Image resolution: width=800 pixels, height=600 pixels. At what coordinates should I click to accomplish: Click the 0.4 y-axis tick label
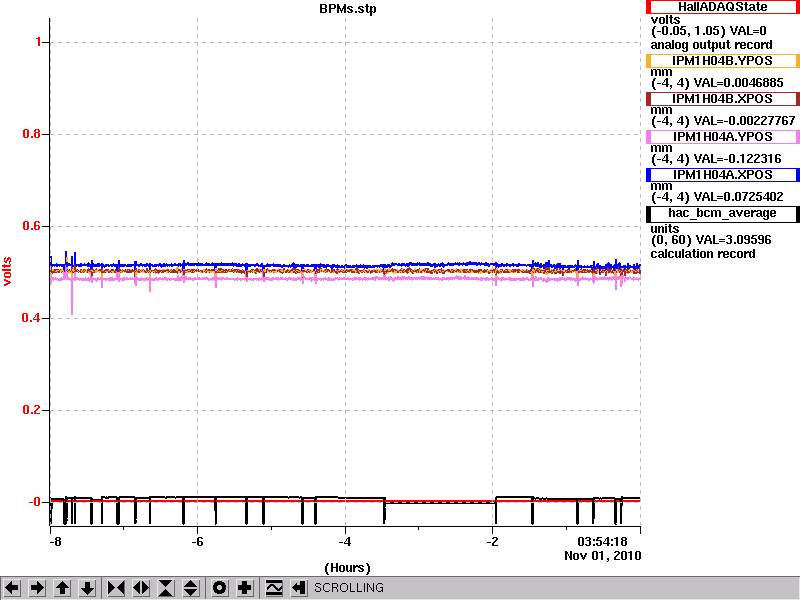[x=32, y=318]
